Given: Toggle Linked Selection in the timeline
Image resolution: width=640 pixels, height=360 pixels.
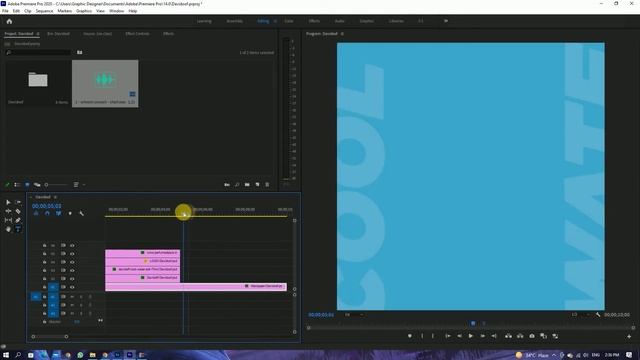Looking at the screenshot, I should click(x=58, y=213).
